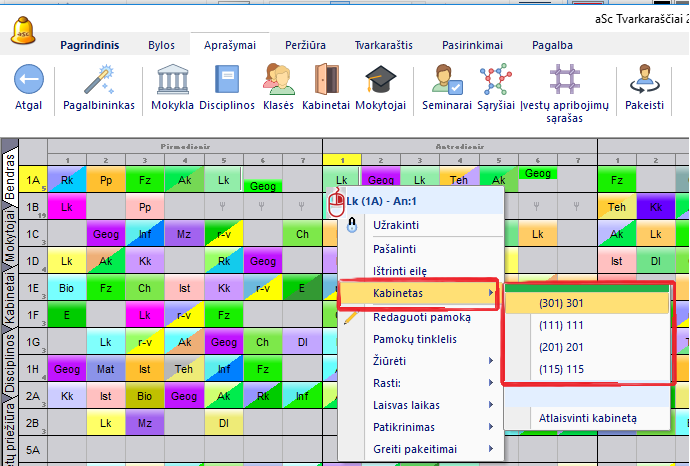Open Mokytojai graduation cap icon
Screen dimensions: 690x466
click(381, 80)
